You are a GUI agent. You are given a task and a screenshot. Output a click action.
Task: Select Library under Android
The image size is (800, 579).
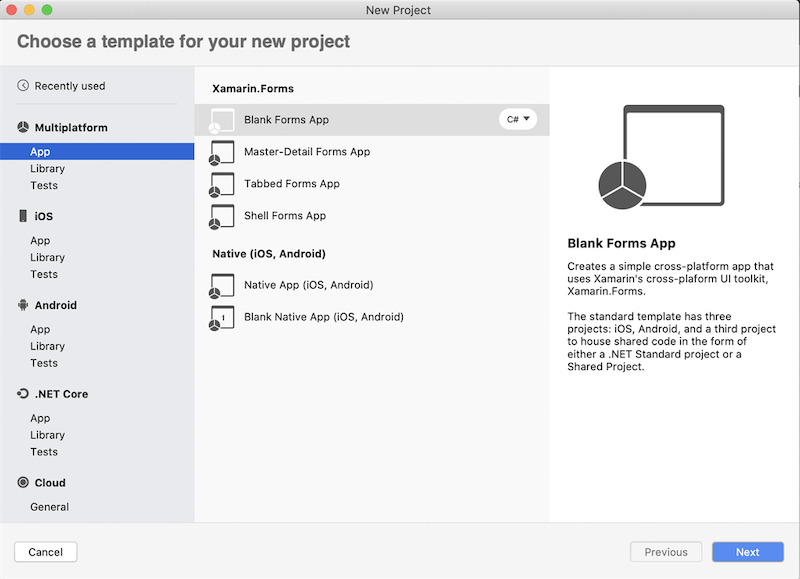[x=47, y=346]
